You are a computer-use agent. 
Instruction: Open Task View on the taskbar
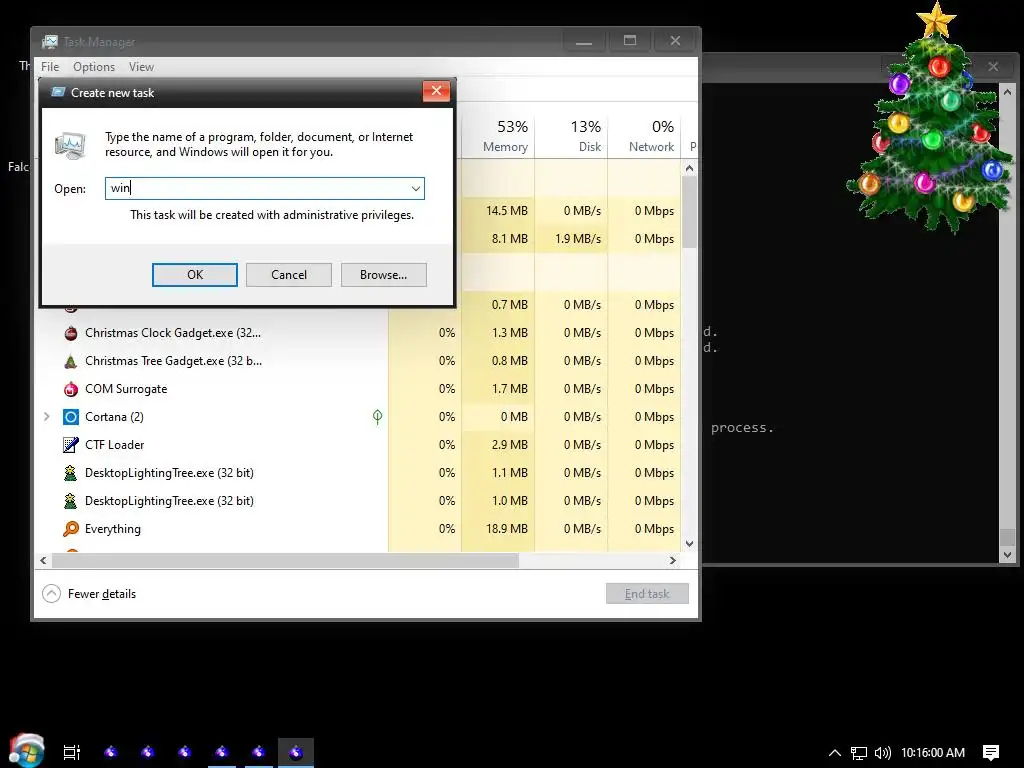pyautogui.click(x=72, y=752)
